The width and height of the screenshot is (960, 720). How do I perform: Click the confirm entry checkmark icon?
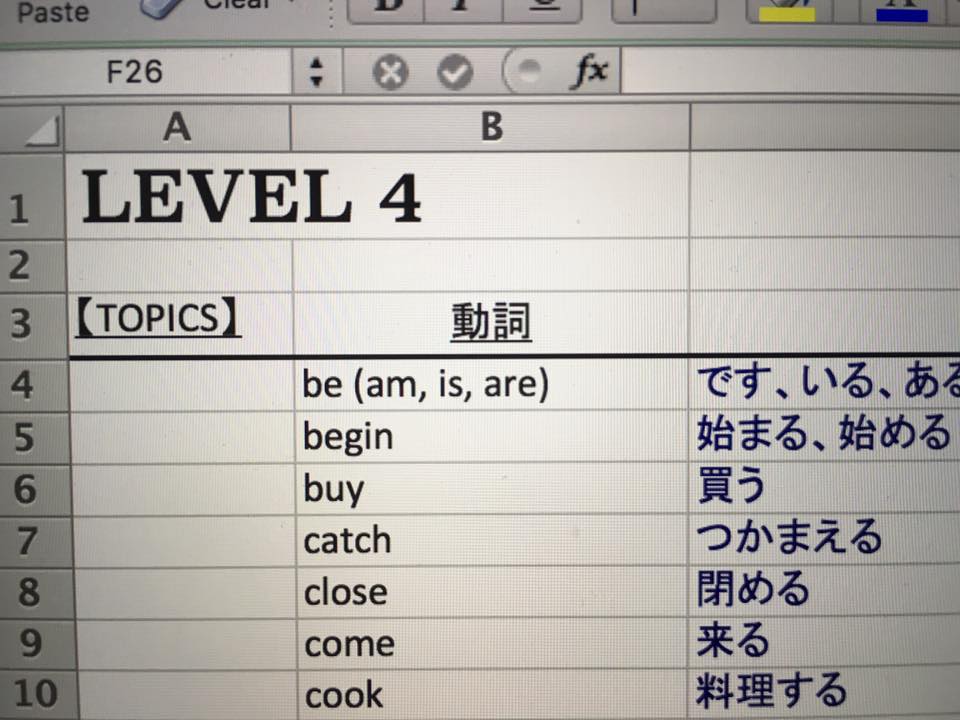[455, 72]
